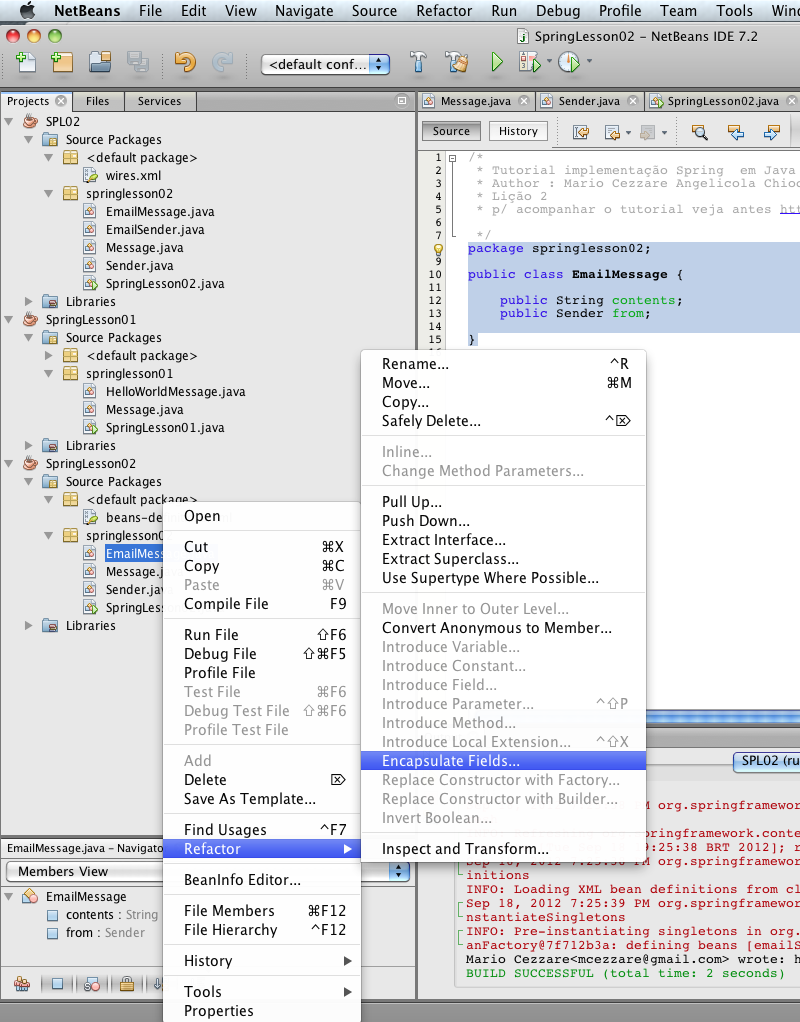Switch editor to History view
The image size is (800, 1022).
pyautogui.click(x=518, y=131)
